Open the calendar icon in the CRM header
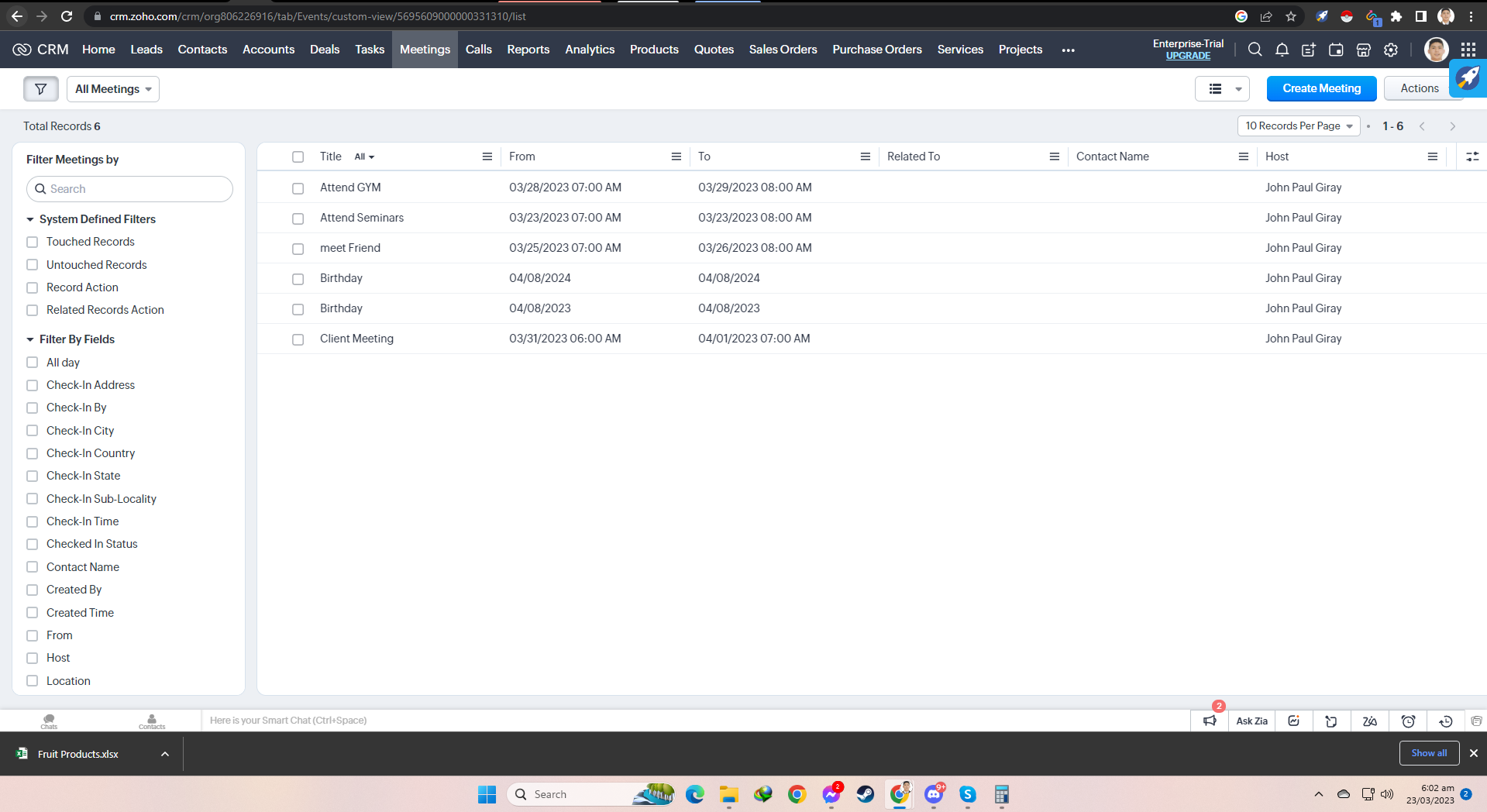The height and width of the screenshot is (812, 1487). 1336,50
